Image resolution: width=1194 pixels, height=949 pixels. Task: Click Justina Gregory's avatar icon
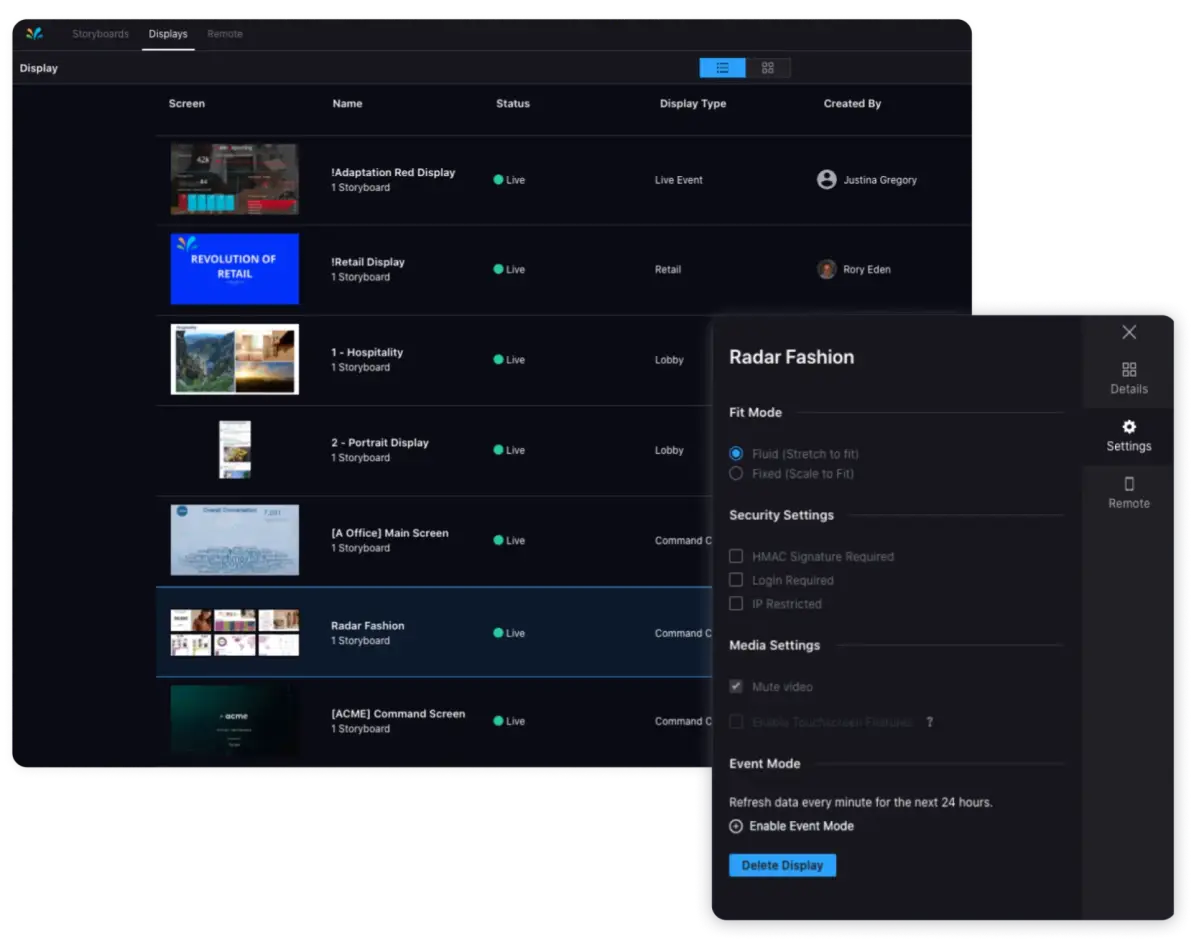coord(826,179)
